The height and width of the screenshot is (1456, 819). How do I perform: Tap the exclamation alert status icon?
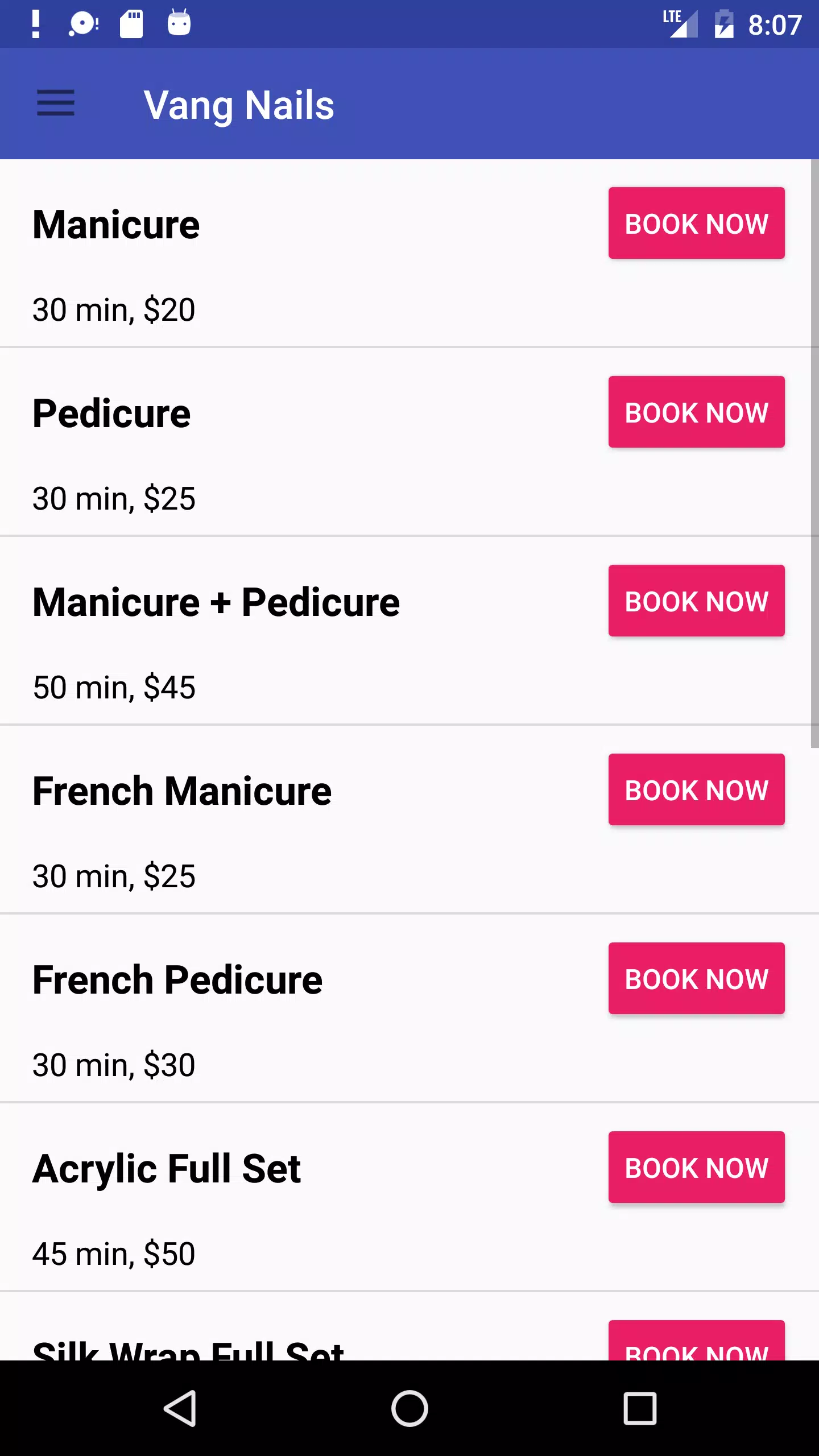coord(36,24)
